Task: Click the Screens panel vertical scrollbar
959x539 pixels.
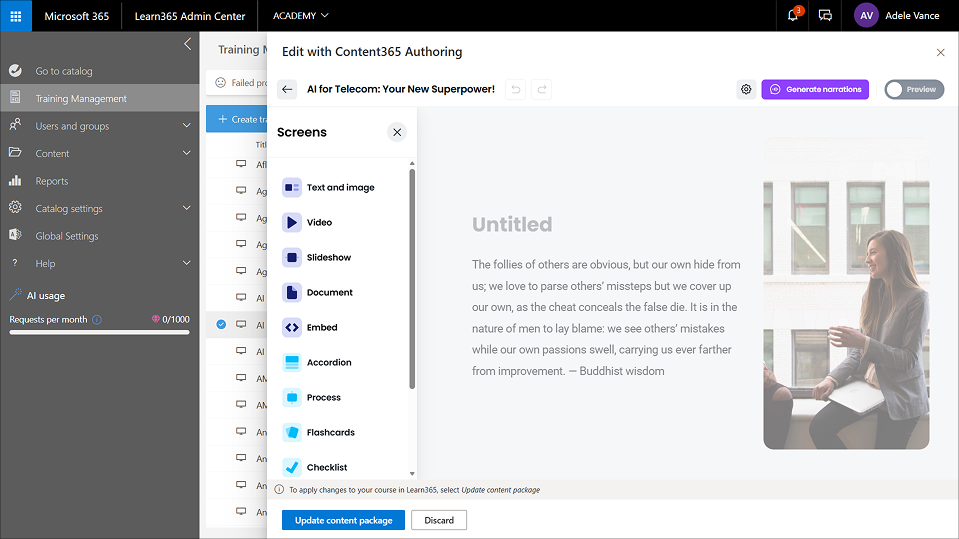Action: [x=412, y=280]
